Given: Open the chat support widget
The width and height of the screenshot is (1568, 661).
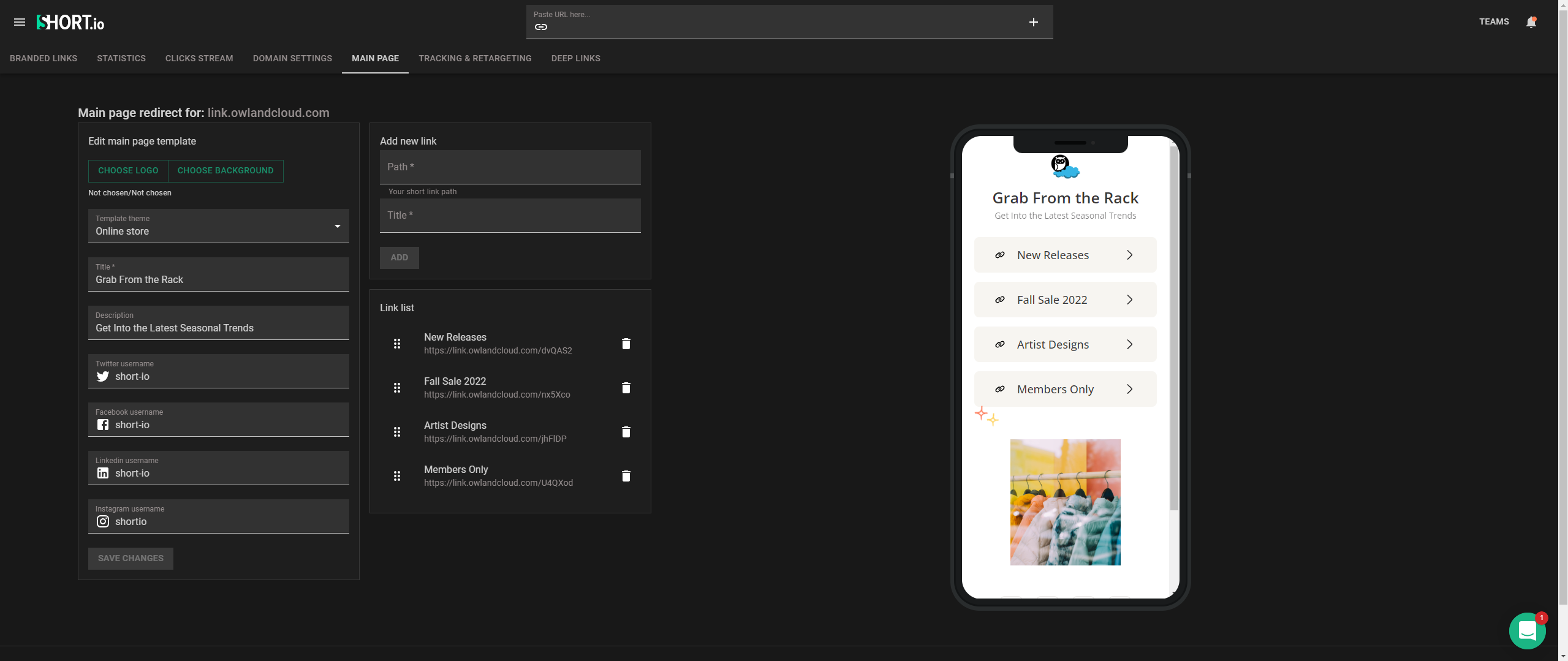Looking at the screenshot, I should point(1527,630).
